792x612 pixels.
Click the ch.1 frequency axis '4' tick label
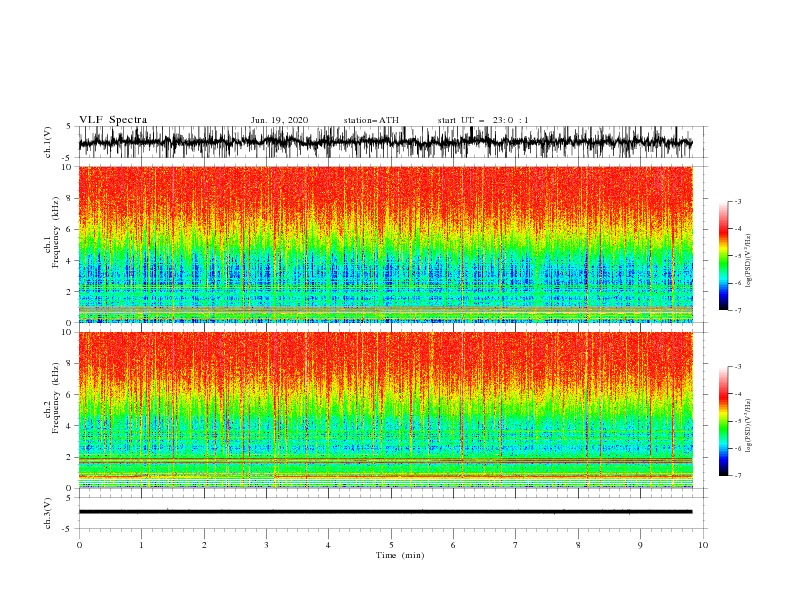point(69,261)
